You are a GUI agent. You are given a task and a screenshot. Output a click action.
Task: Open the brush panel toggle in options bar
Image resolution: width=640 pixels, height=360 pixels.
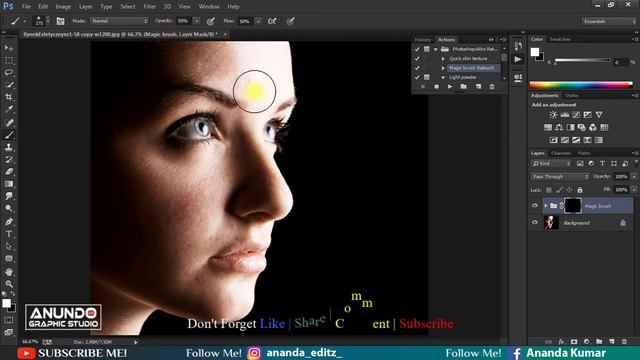point(60,21)
